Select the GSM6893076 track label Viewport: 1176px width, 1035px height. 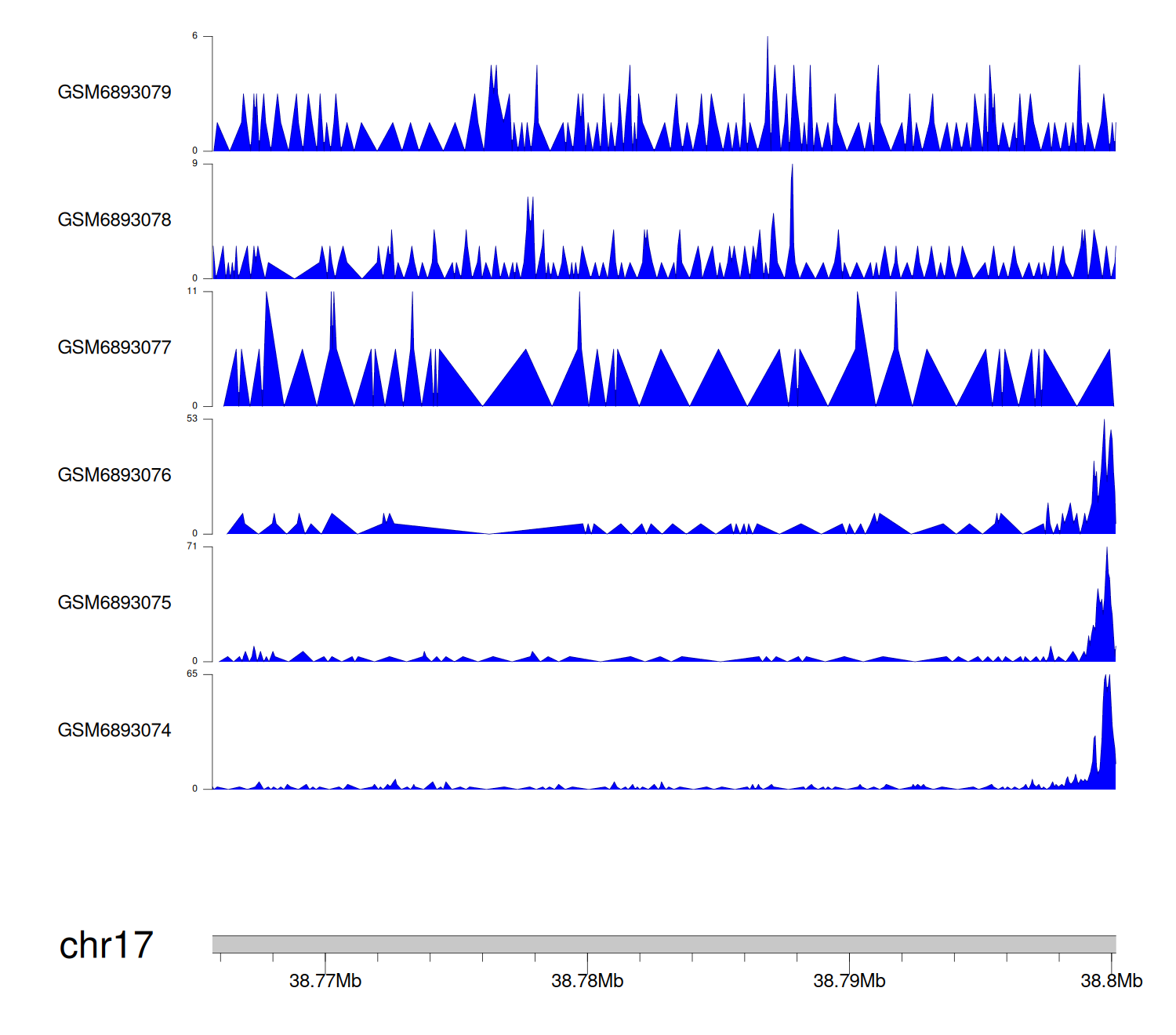coord(114,475)
